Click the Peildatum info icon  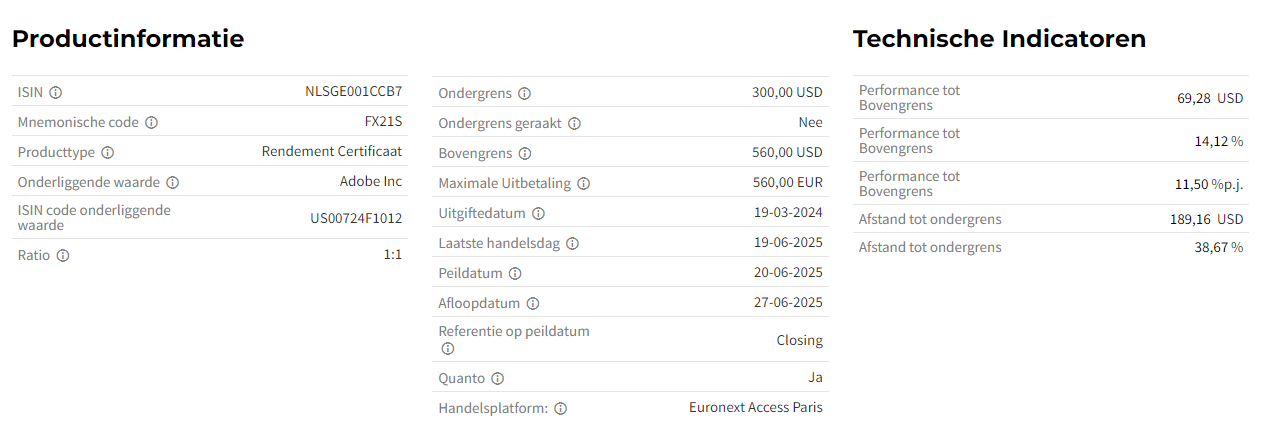pos(514,273)
